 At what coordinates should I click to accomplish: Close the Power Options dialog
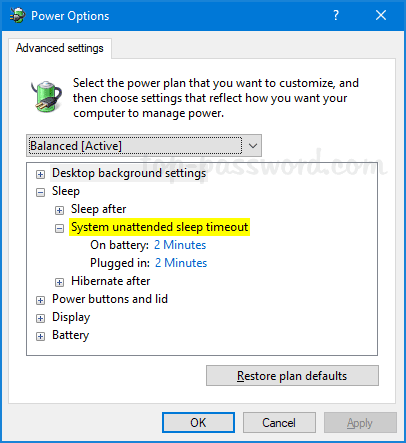click(381, 15)
